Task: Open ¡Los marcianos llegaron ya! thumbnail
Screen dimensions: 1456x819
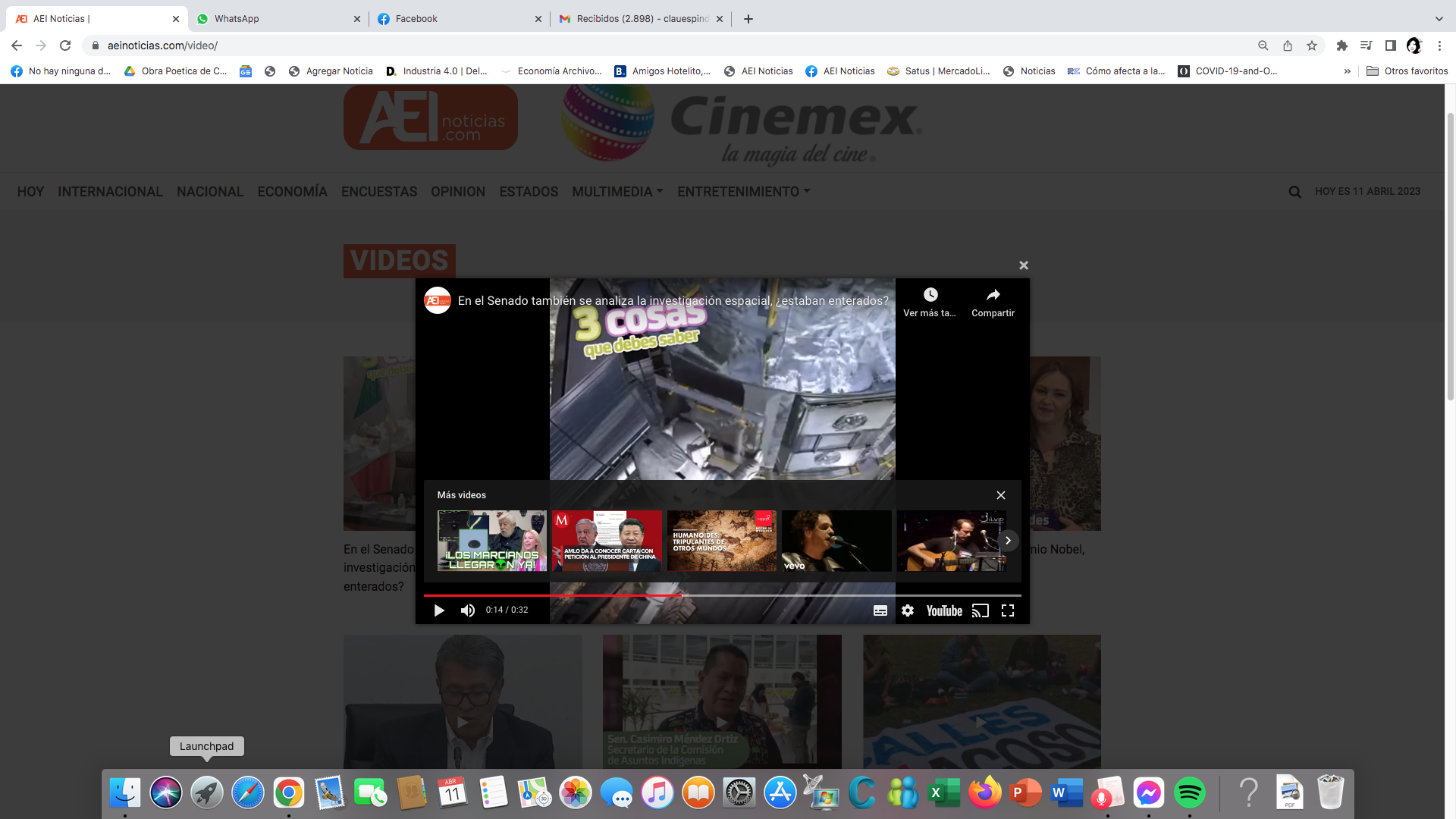Action: coord(492,541)
